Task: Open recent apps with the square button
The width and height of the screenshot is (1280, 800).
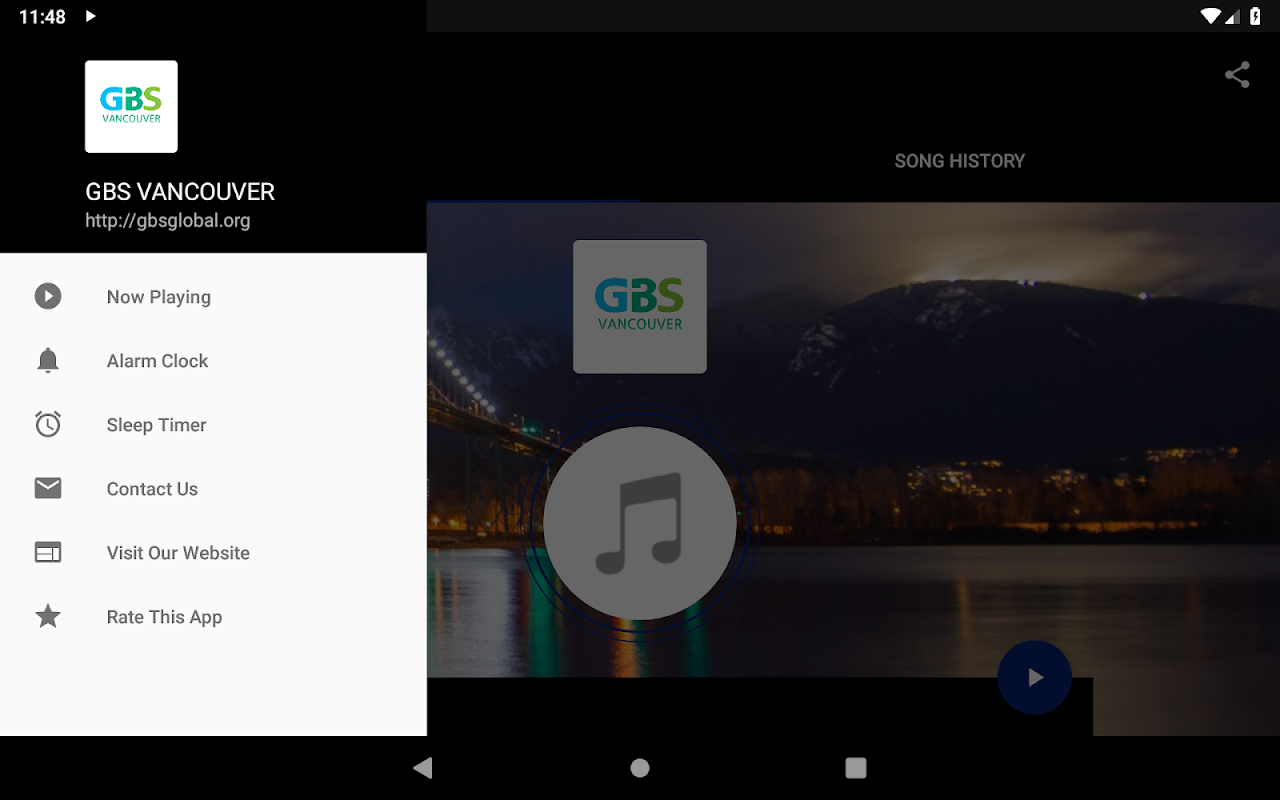Action: point(856,768)
